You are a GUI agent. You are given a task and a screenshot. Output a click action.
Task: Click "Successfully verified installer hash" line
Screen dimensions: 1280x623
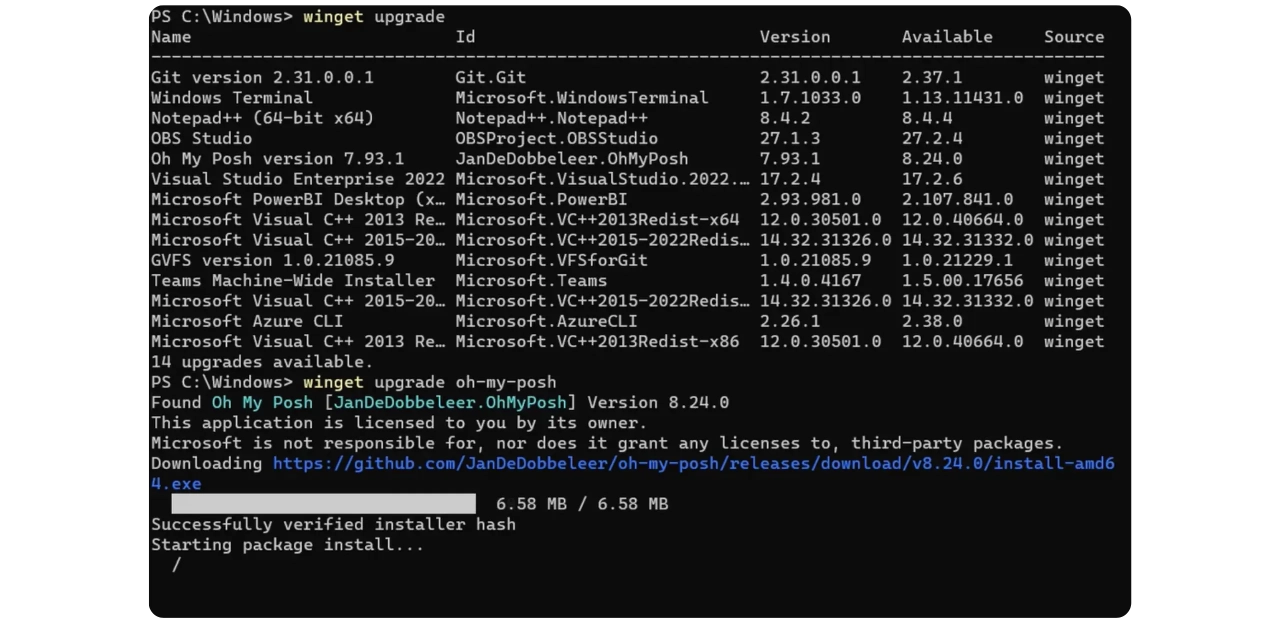(333, 524)
